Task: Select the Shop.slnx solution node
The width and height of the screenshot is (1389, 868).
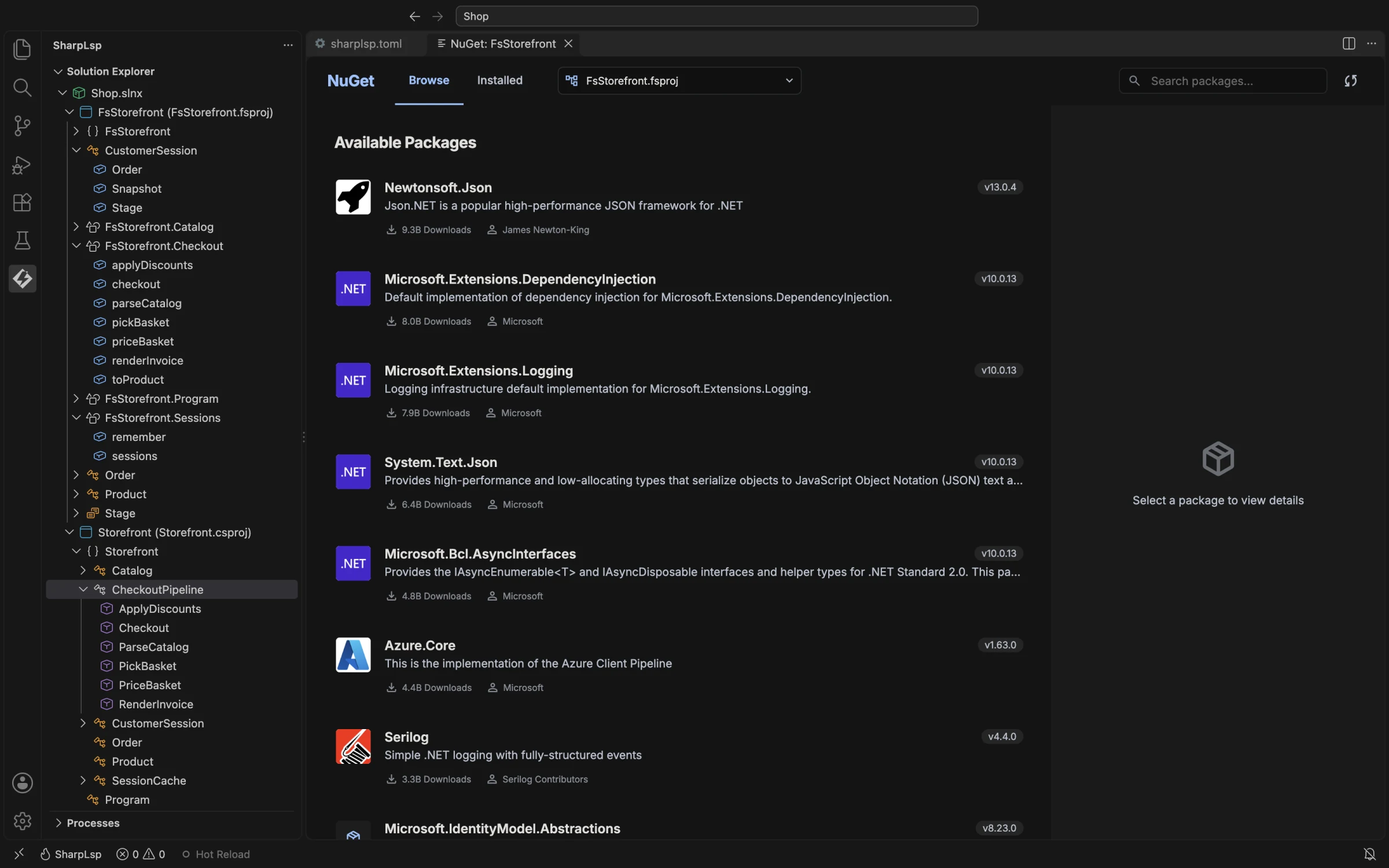Action: 116,93
